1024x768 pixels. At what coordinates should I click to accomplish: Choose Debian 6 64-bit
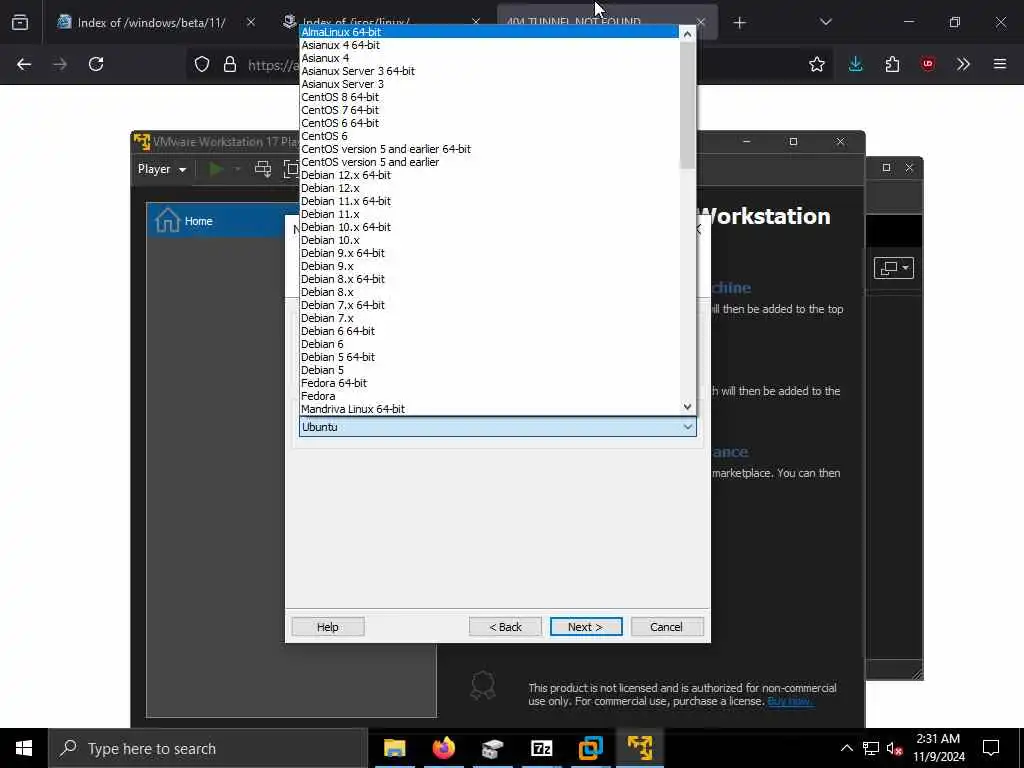coord(489,331)
